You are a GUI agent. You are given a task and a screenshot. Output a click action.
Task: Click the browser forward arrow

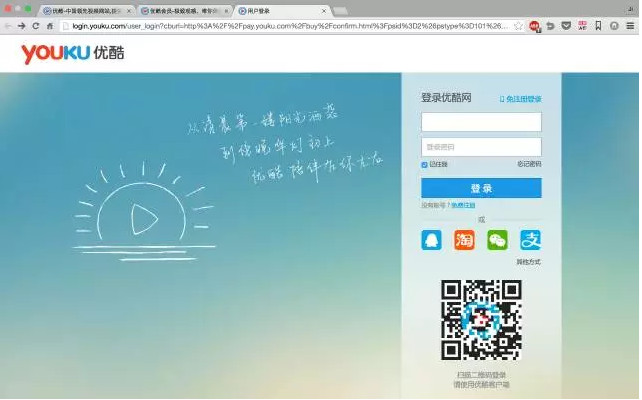tap(22, 26)
